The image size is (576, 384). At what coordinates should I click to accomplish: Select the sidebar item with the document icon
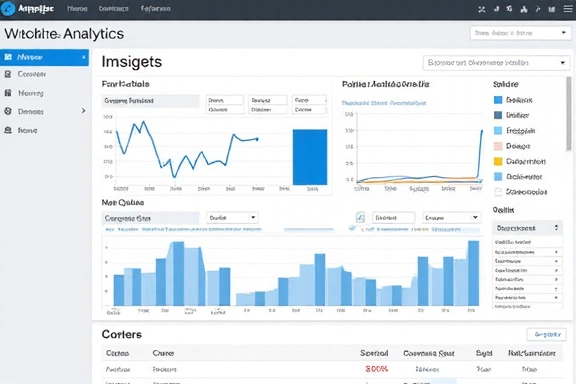point(44,74)
